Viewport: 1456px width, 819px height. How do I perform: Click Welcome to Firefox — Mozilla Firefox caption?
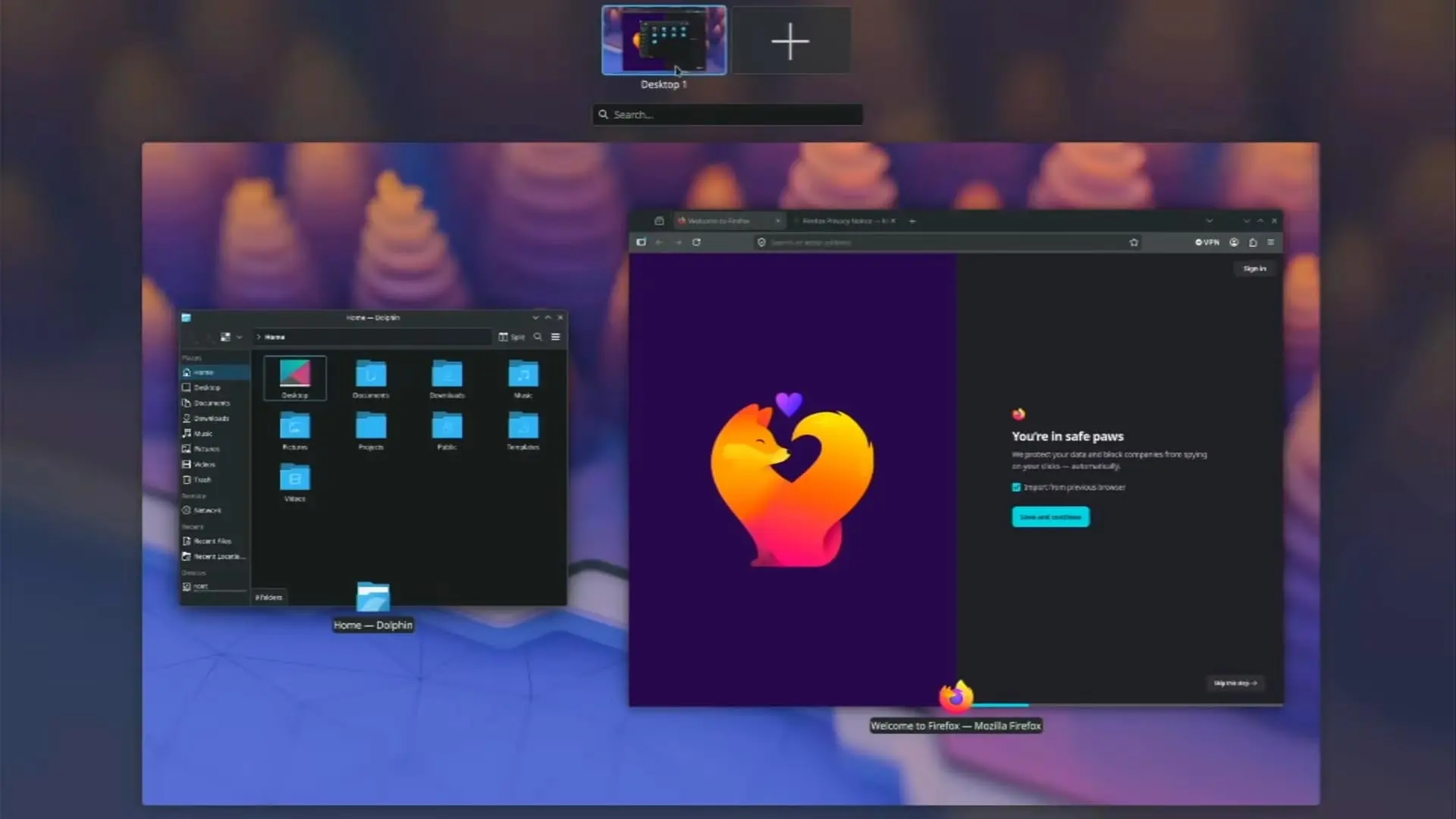(x=955, y=726)
